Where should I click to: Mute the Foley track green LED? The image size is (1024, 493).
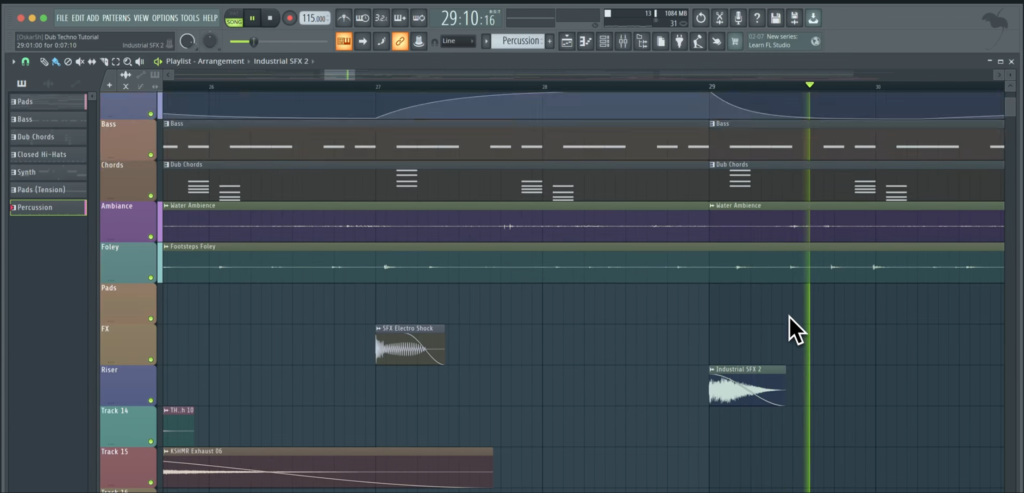pyautogui.click(x=151, y=278)
